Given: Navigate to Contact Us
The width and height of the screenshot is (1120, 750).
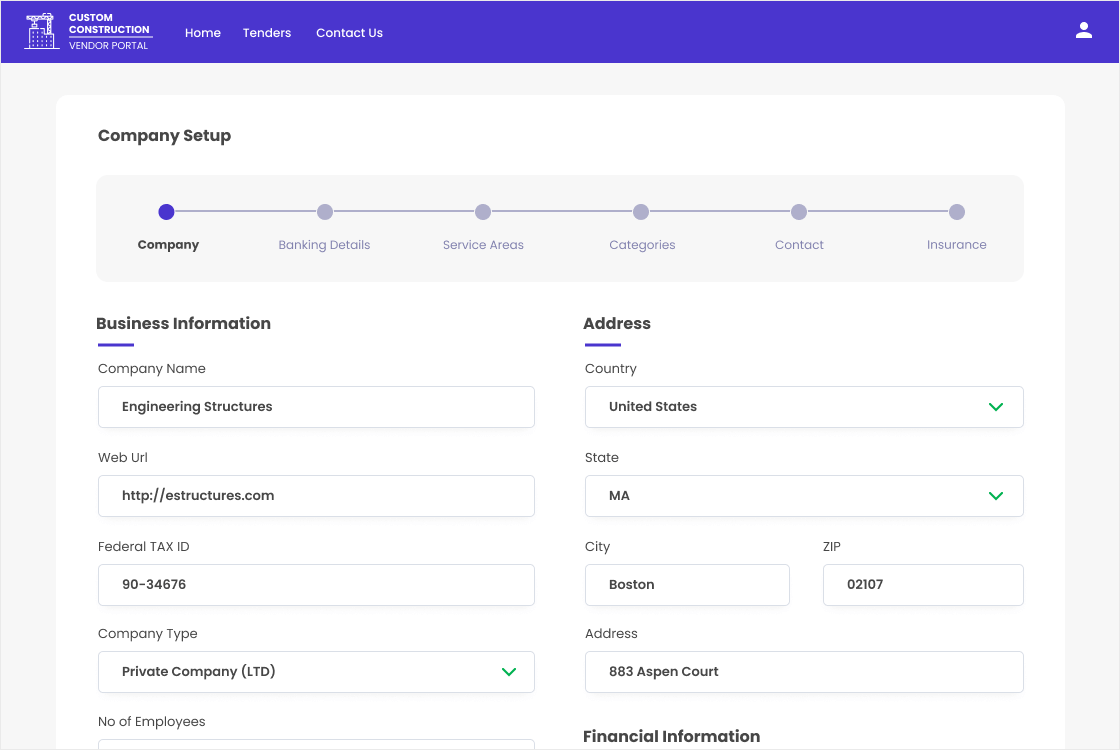Looking at the screenshot, I should [x=349, y=33].
